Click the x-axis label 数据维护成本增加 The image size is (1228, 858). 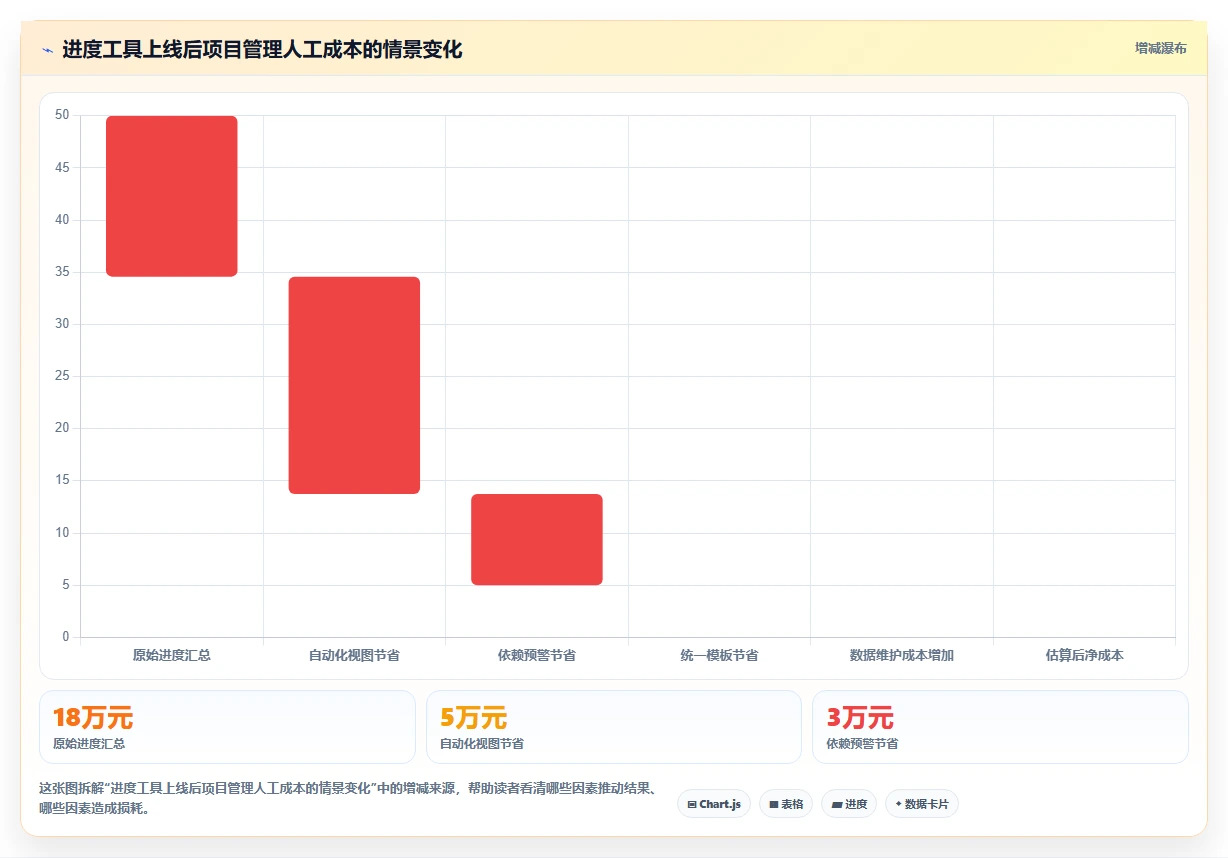(x=902, y=656)
